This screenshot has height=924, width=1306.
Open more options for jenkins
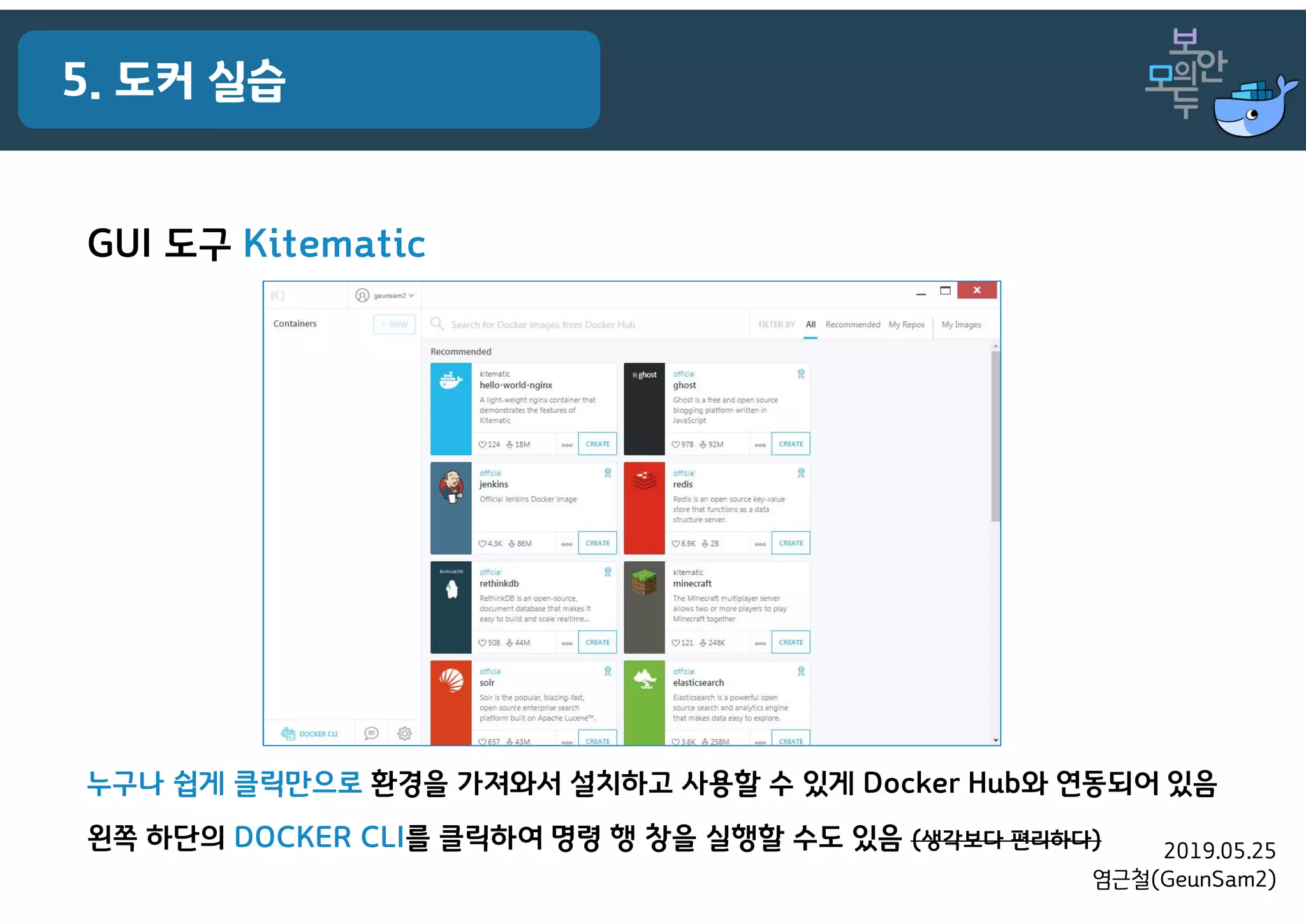(567, 544)
